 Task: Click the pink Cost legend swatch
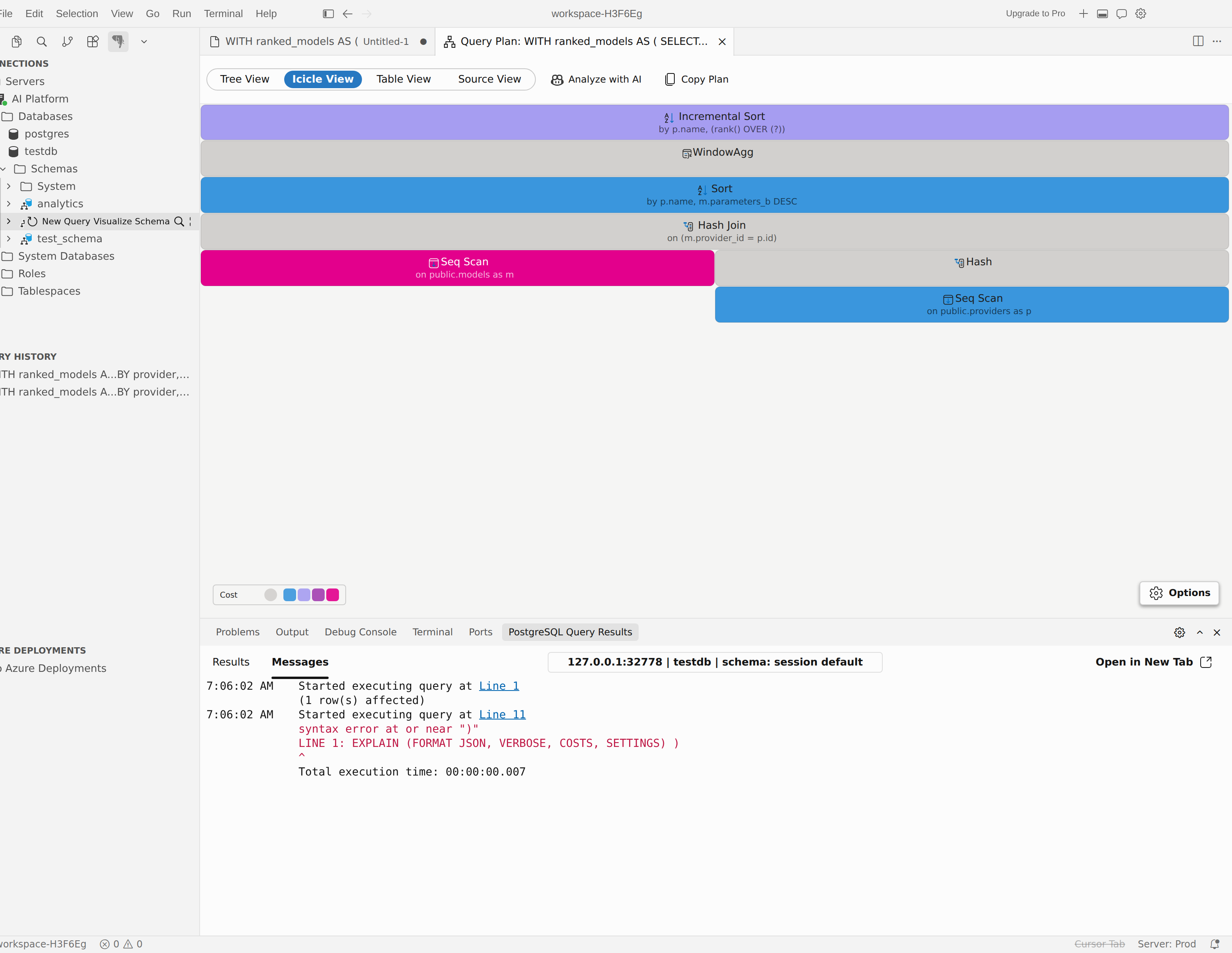coord(333,595)
